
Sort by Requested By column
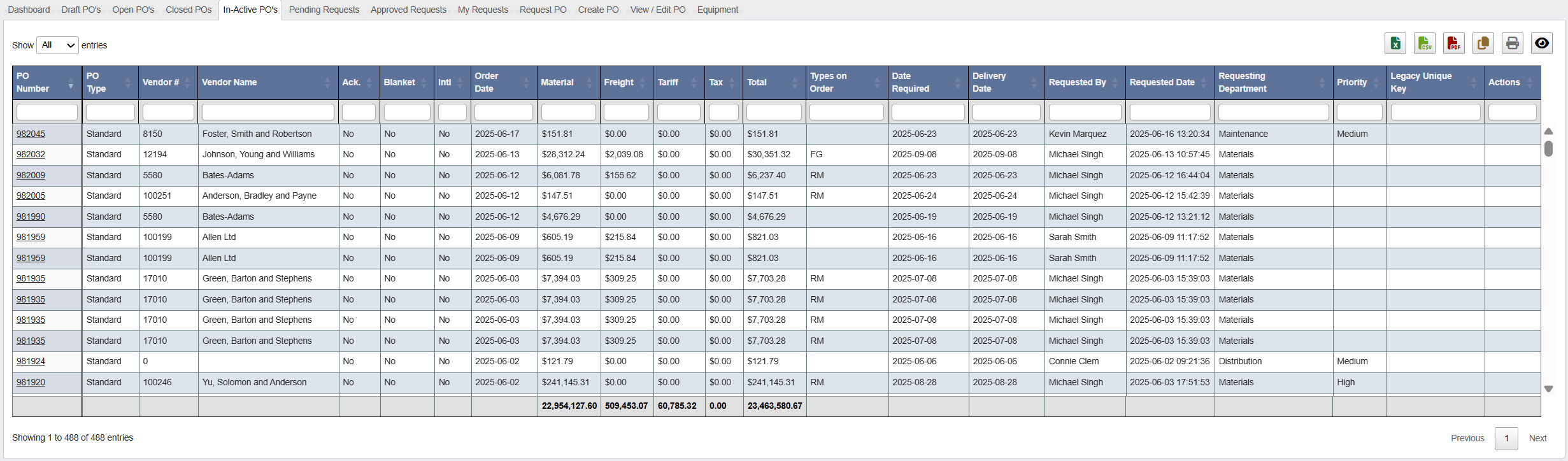1085,82
